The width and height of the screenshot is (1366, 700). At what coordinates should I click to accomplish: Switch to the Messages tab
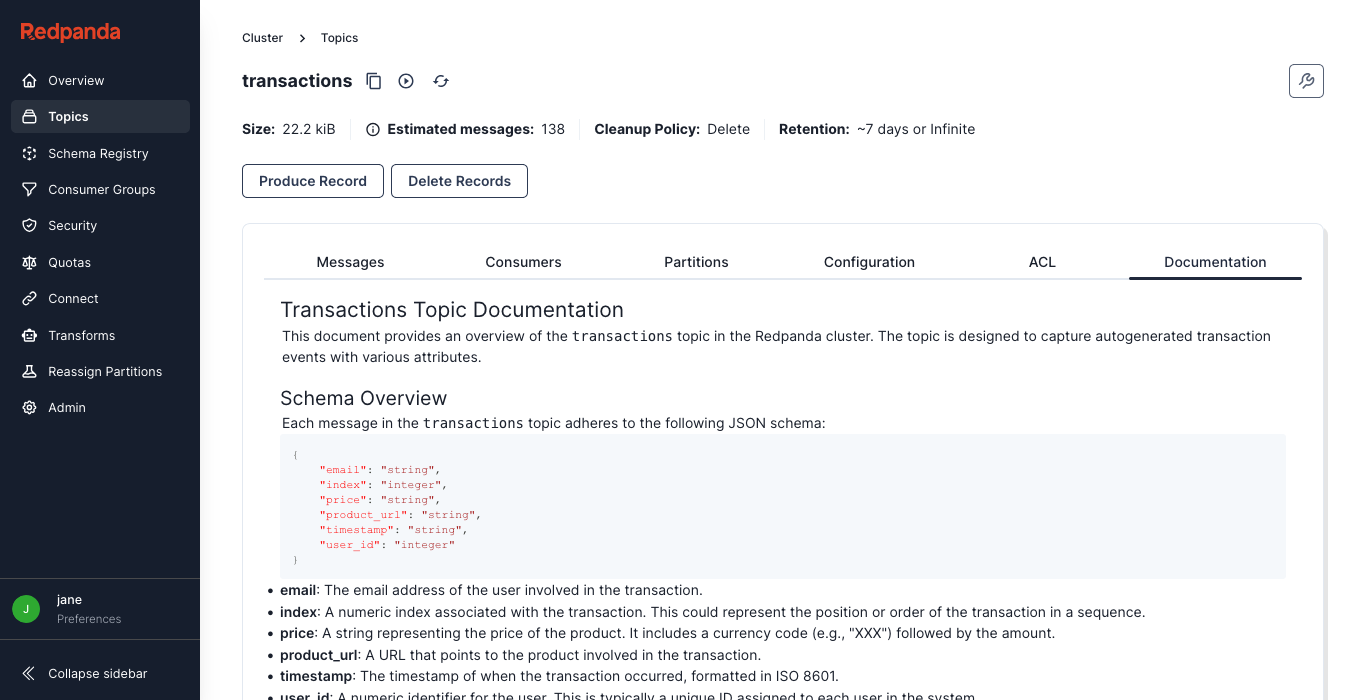pyautogui.click(x=350, y=262)
